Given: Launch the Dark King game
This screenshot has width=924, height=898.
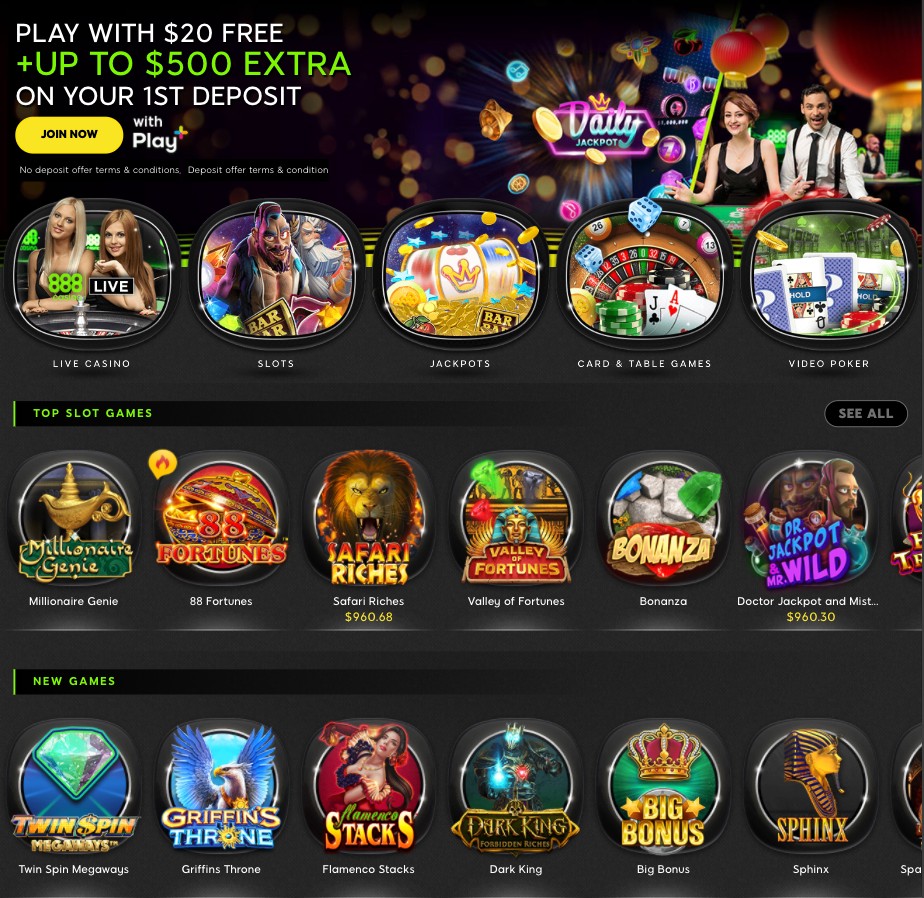Looking at the screenshot, I should [516, 787].
